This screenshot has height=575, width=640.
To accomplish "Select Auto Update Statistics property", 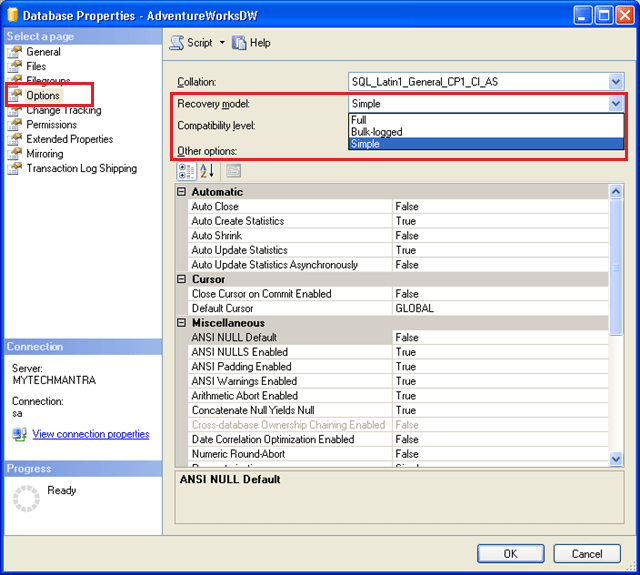I will pos(398,250).
